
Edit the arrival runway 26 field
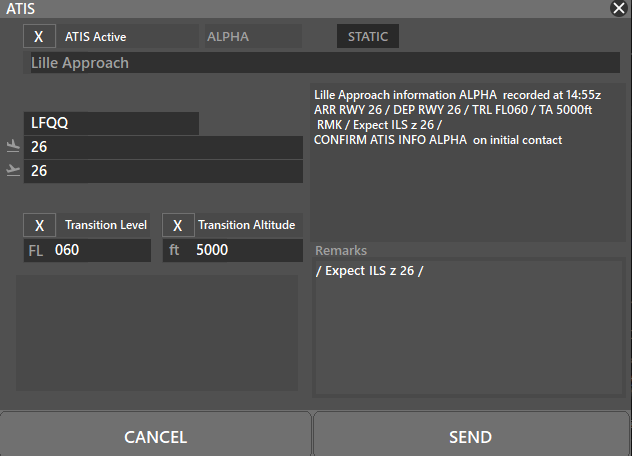[163, 147]
